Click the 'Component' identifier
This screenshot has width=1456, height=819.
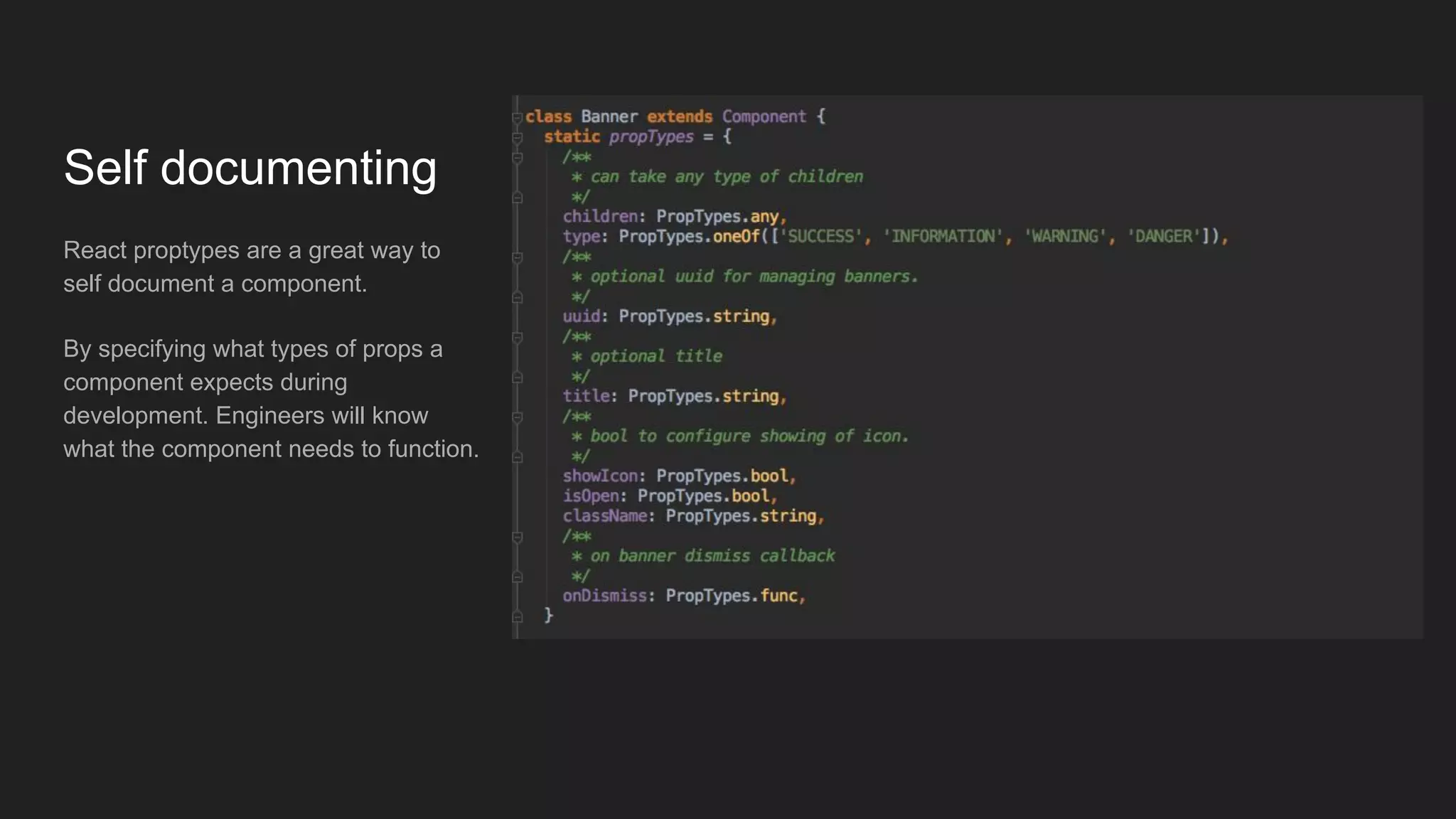[764, 117]
